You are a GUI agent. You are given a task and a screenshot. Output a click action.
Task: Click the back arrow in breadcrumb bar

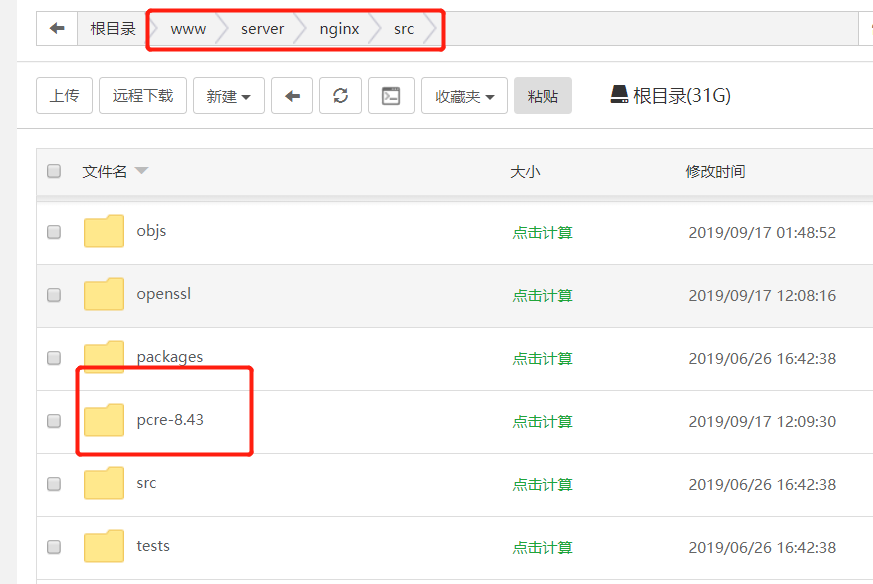[x=57, y=29]
